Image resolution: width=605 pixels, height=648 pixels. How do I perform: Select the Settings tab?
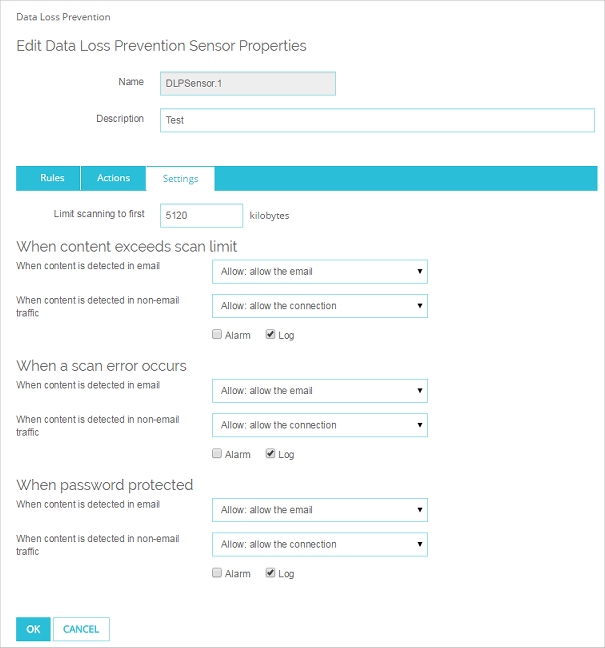[180, 179]
